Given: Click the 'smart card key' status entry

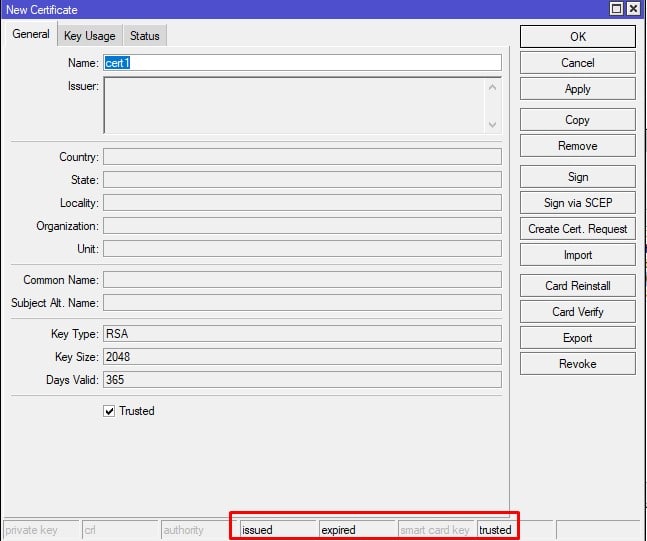Looking at the screenshot, I should pyautogui.click(x=436, y=530).
